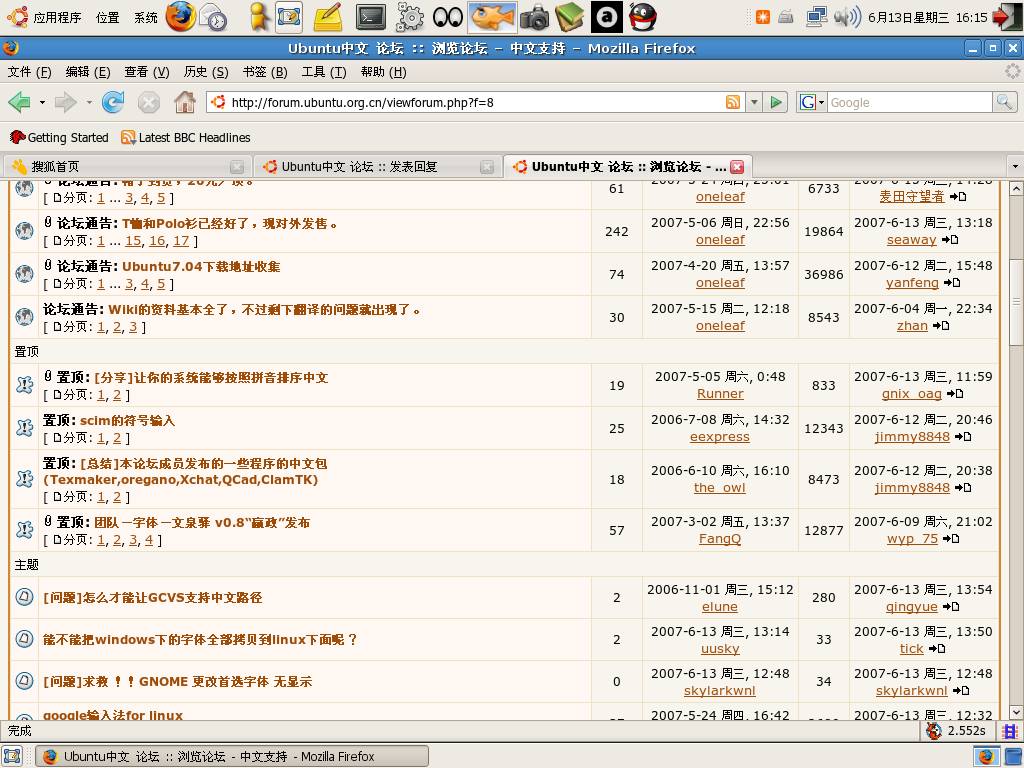Screen dimensions: 1024x768
Task: Jump to last post by seaway
Action: pos(950,240)
